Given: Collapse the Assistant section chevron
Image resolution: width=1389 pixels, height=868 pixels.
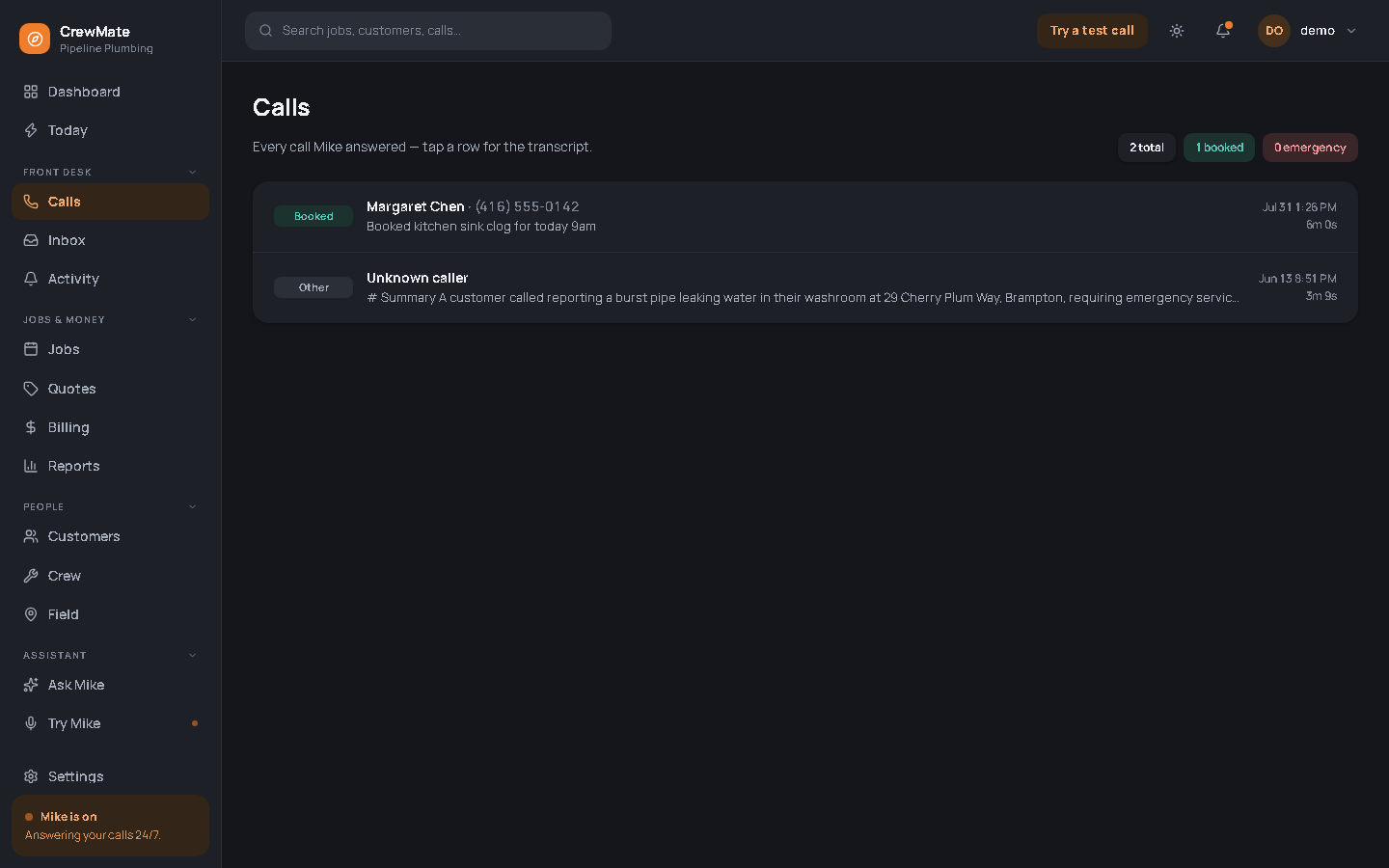Looking at the screenshot, I should [192, 655].
